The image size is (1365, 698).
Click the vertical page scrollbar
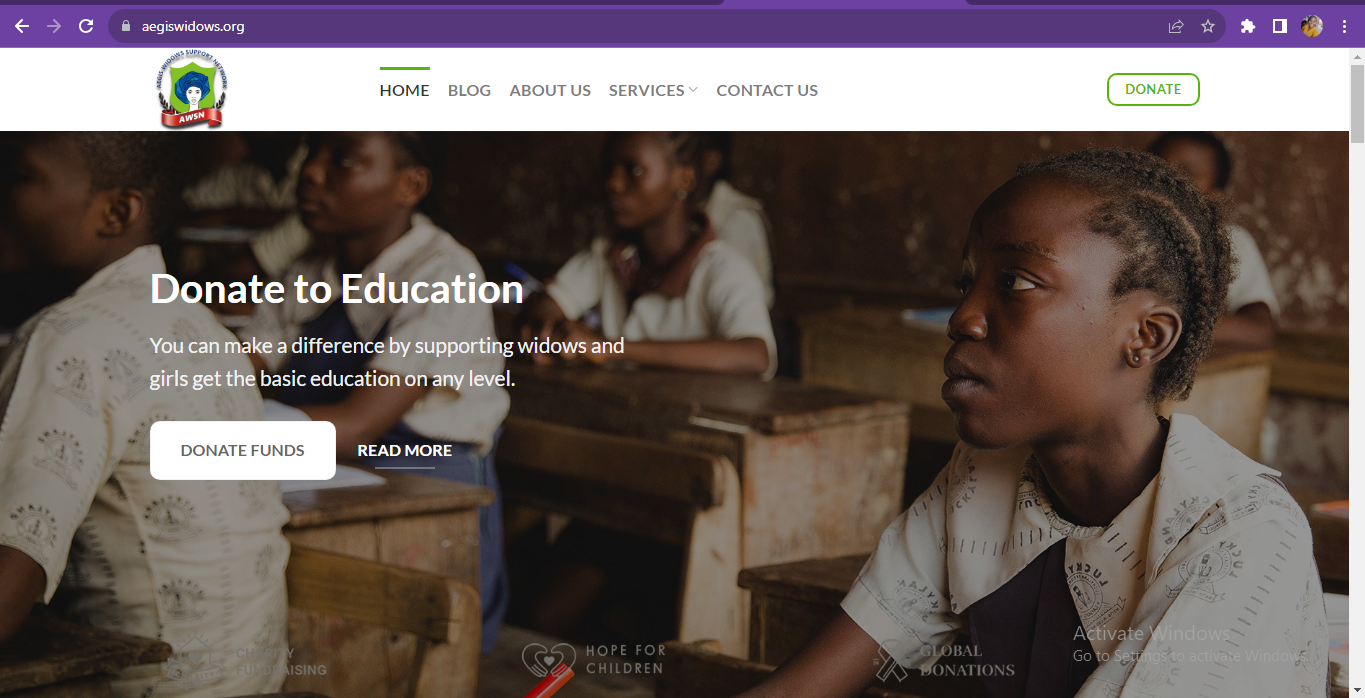coord(1357,373)
